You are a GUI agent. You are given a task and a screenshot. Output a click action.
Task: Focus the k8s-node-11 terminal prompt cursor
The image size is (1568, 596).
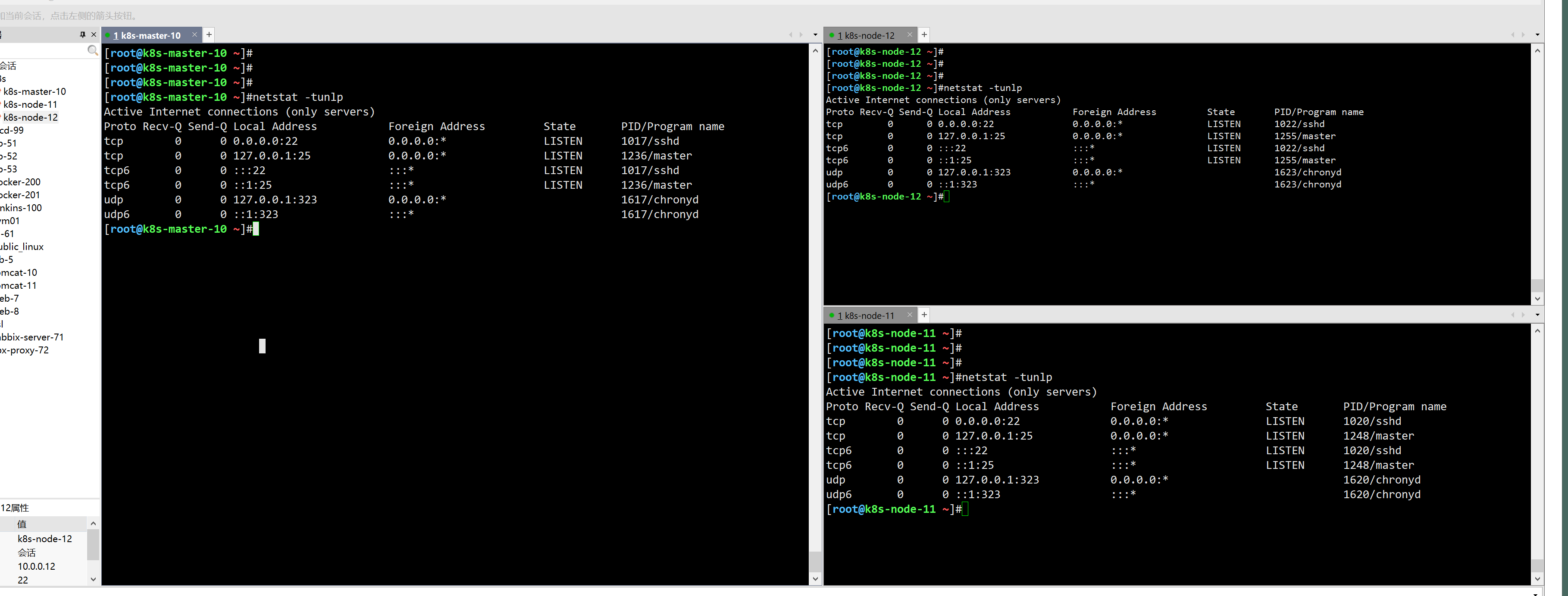965,509
